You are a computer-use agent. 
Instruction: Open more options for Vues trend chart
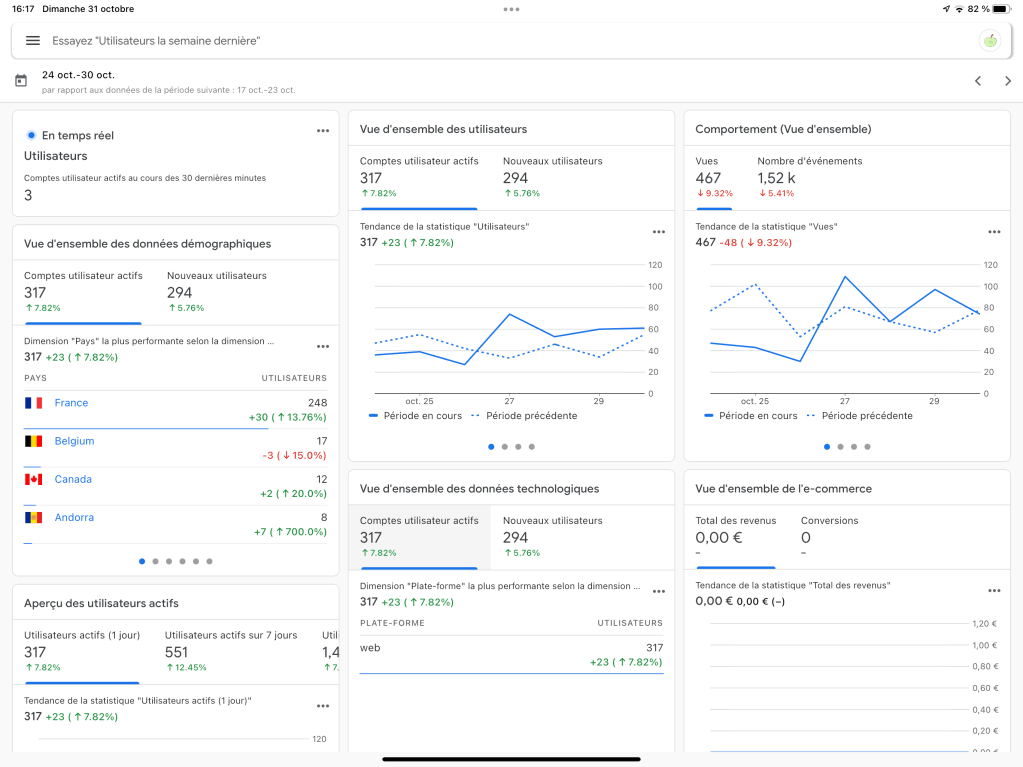coord(994,232)
